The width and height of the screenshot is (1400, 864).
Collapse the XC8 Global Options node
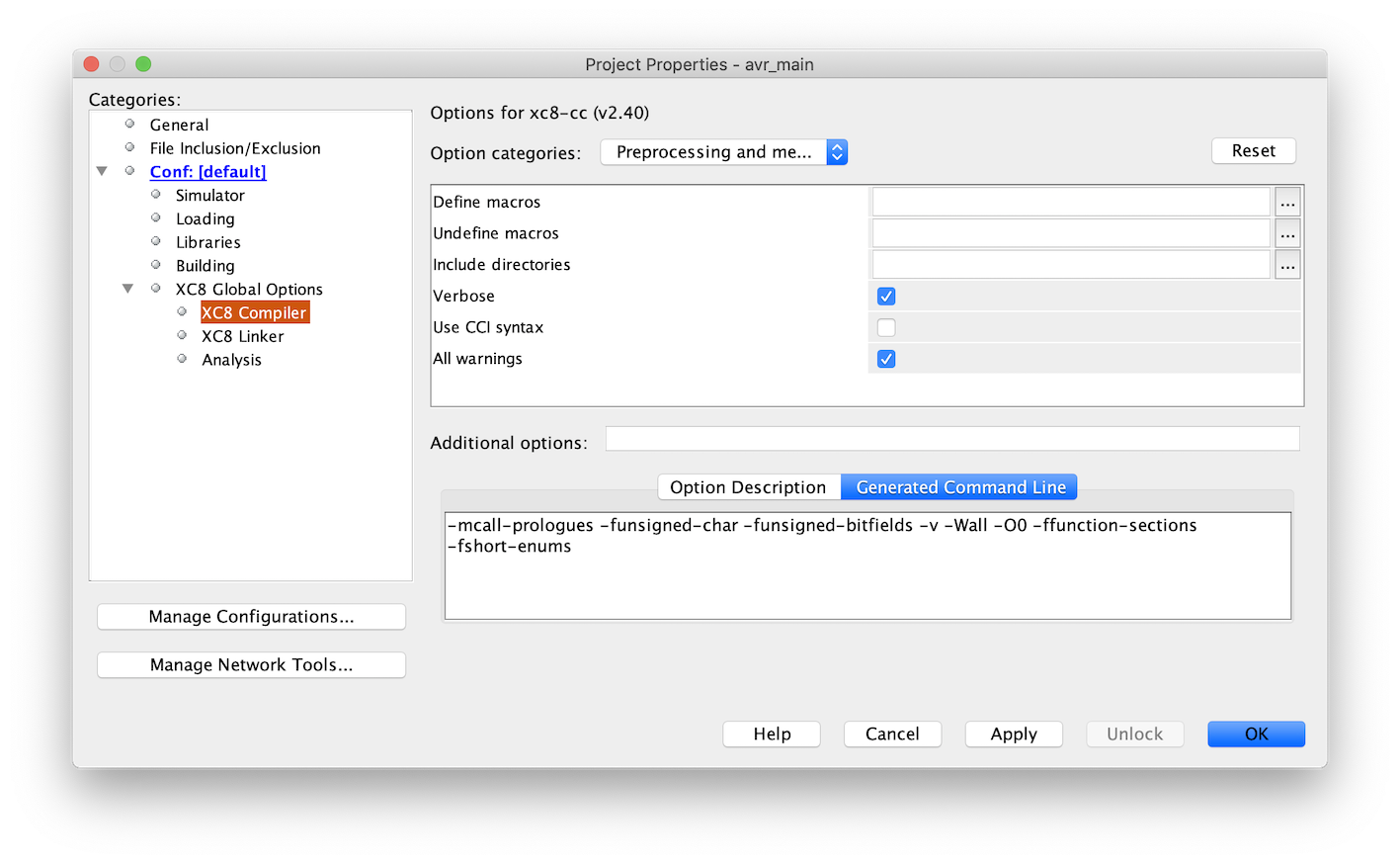pyautogui.click(x=127, y=289)
